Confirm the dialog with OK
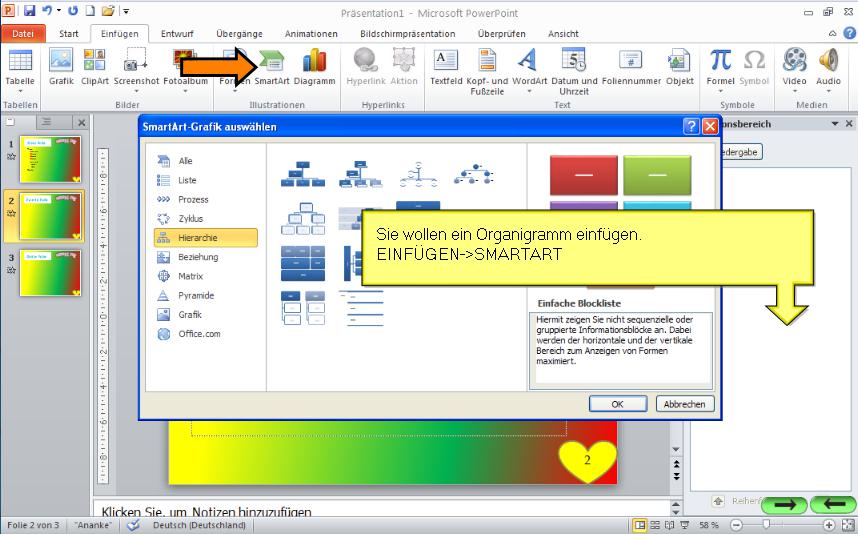This screenshot has height=534, width=858. click(617, 404)
